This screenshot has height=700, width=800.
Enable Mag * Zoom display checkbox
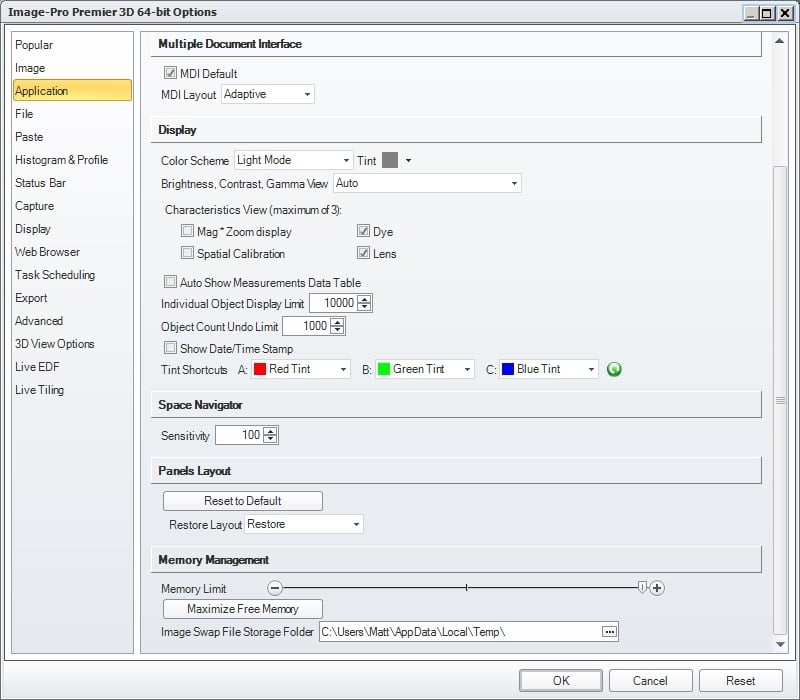pos(187,231)
